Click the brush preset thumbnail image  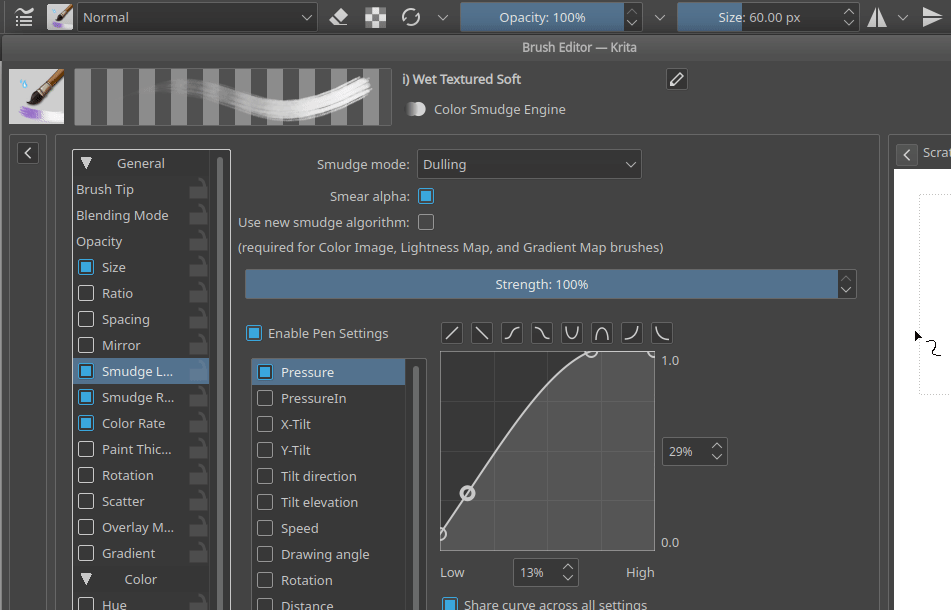coord(37,96)
